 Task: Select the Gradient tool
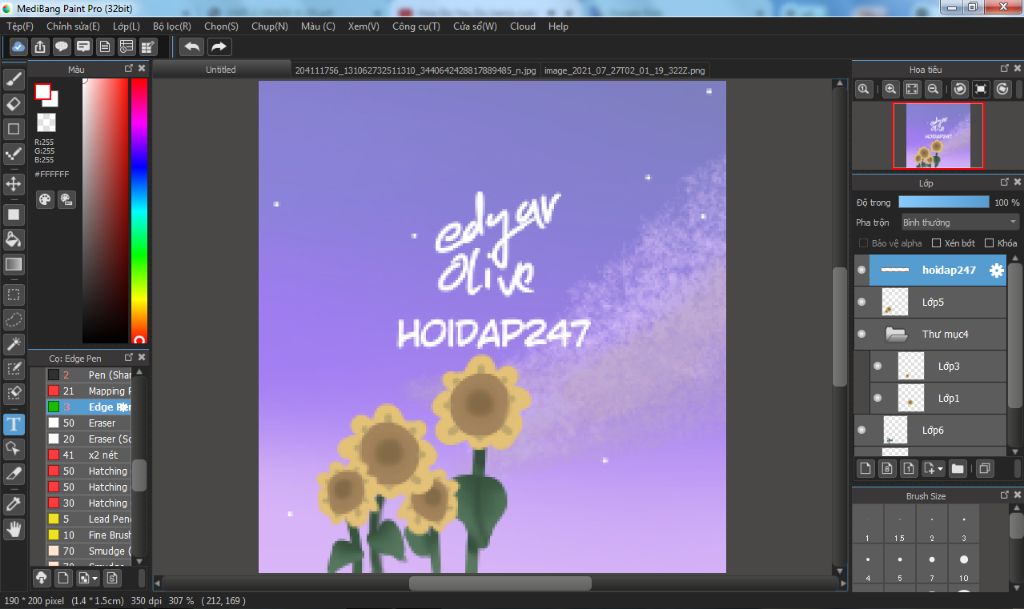[x=14, y=264]
